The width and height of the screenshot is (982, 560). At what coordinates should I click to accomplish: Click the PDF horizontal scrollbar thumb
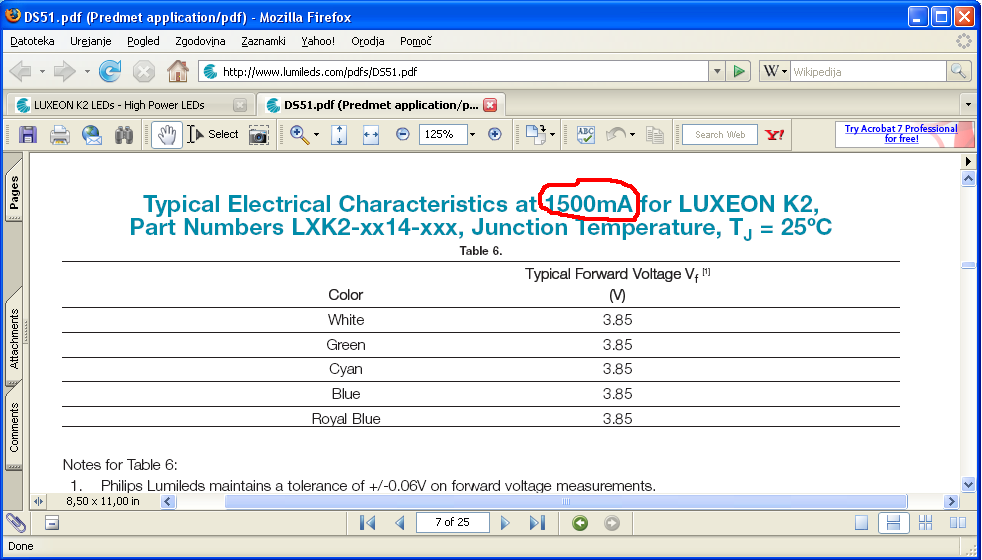566,501
